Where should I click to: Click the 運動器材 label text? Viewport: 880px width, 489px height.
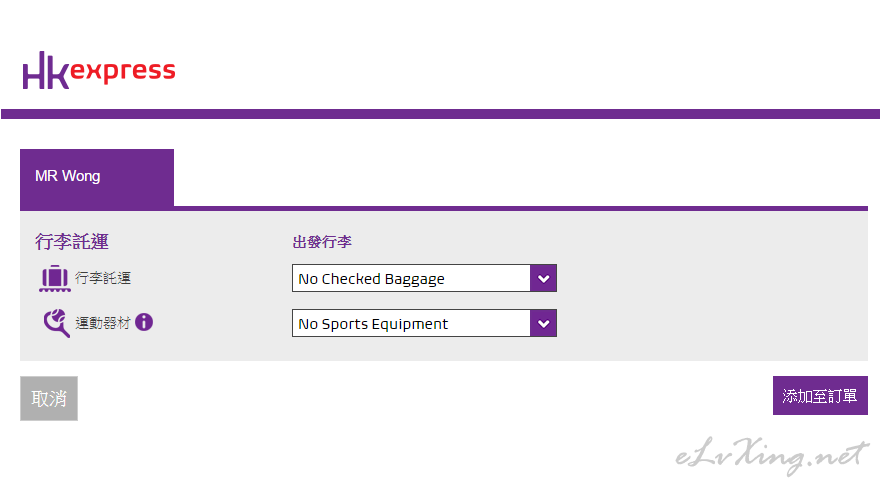pos(103,323)
